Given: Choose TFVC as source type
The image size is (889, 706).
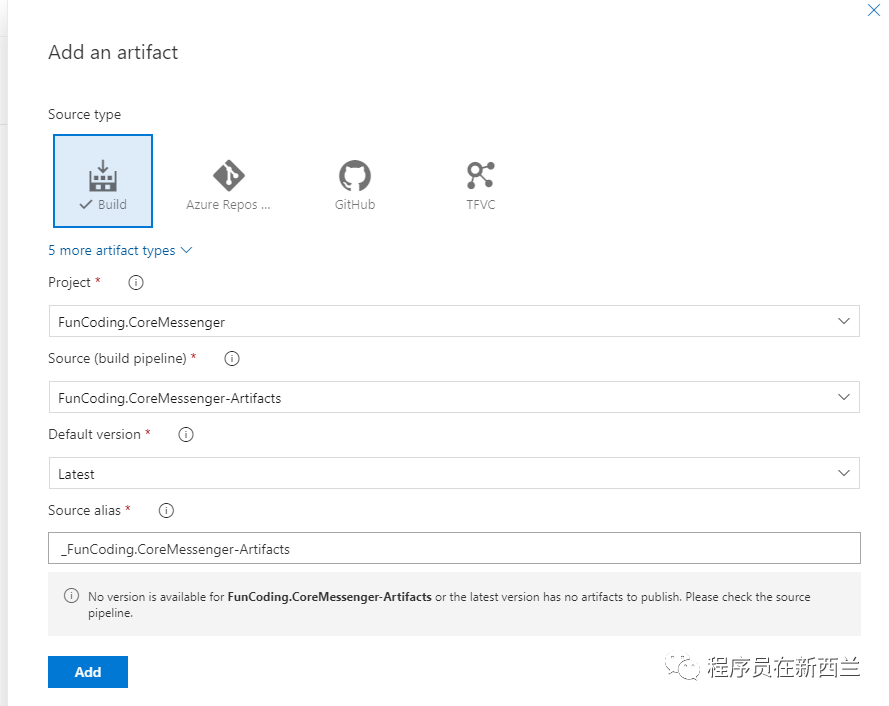Looking at the screenshot, I should (x=481, y=184).
